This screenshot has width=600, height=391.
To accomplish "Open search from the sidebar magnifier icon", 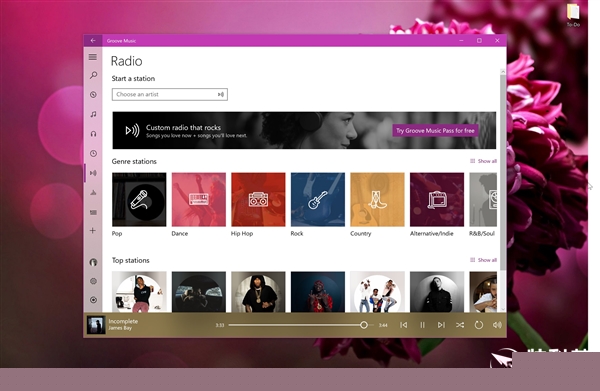I will [x=93, y=75].
